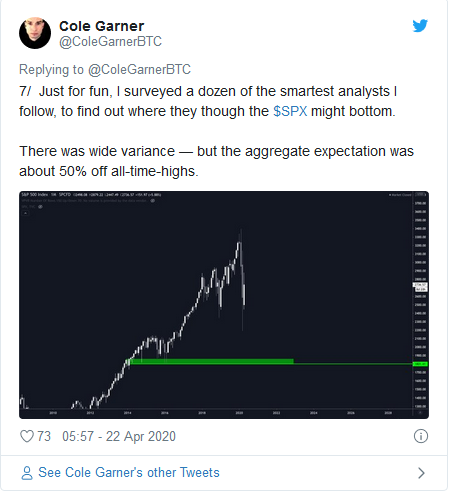
Task: Toggle eye icon on second indicator row
Action: (x=40, y=207)
